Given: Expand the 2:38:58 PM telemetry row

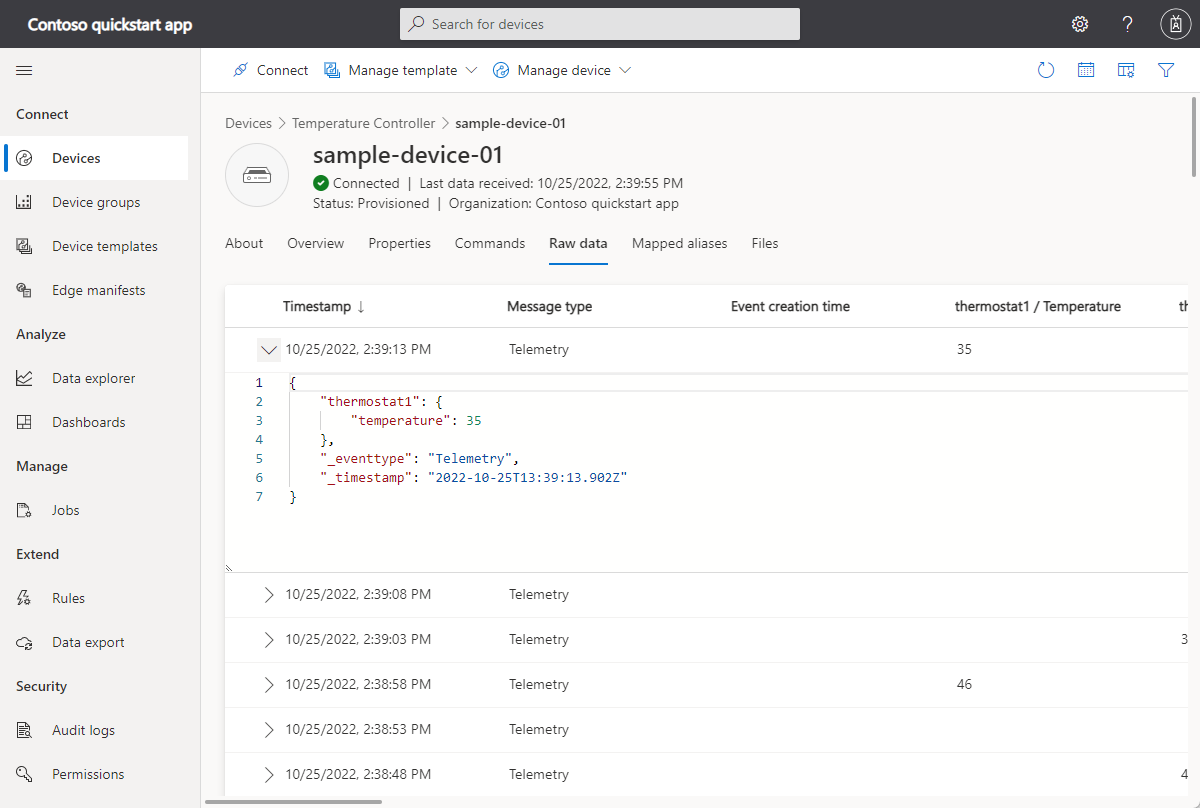Looking at the screenshot, I should pos(268,685).
